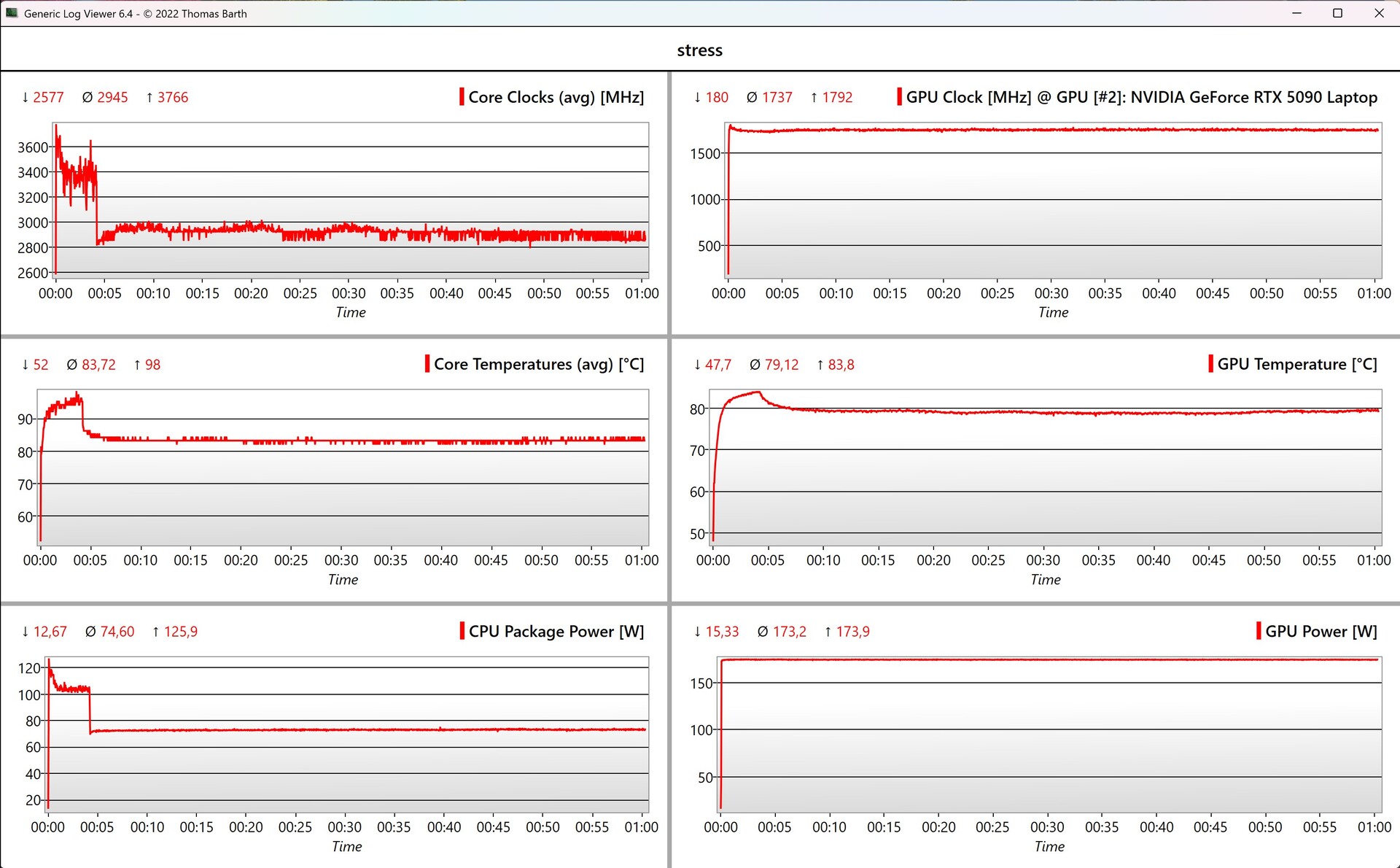This screenshot has height=868, width=1400.
Task: Click red marker next to Core Temperatures title
Action: click(x=427, y=364)
